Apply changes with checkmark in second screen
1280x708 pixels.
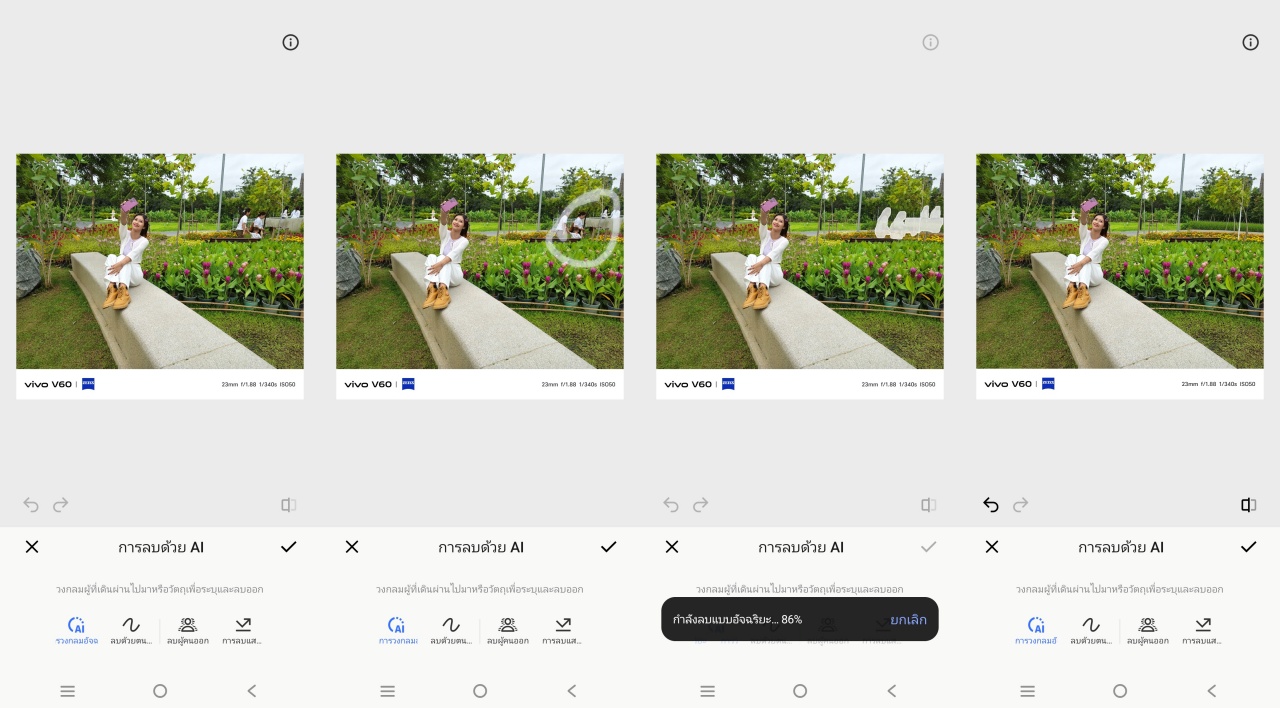click(x=608, y=547)
